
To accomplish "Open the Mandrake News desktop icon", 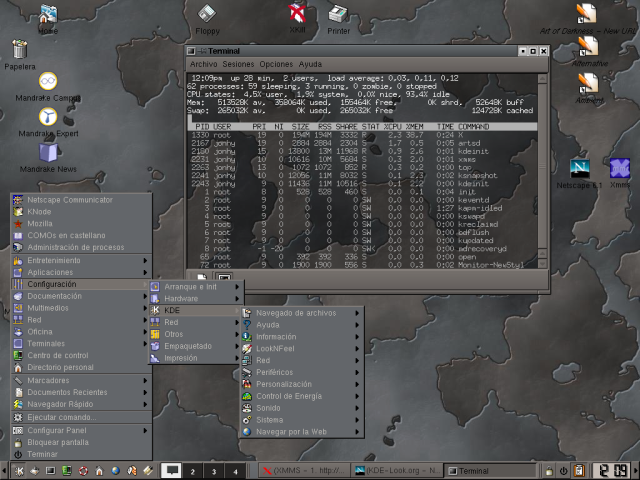I will (x=48, y=153).
